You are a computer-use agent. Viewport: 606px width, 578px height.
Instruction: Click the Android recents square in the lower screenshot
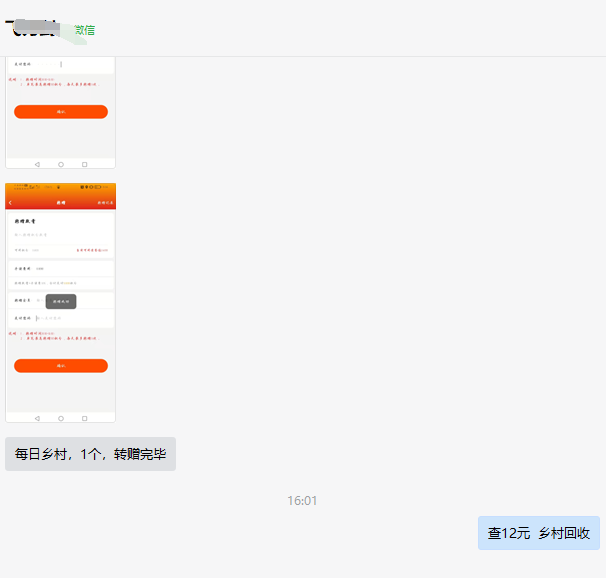[85, 417]
